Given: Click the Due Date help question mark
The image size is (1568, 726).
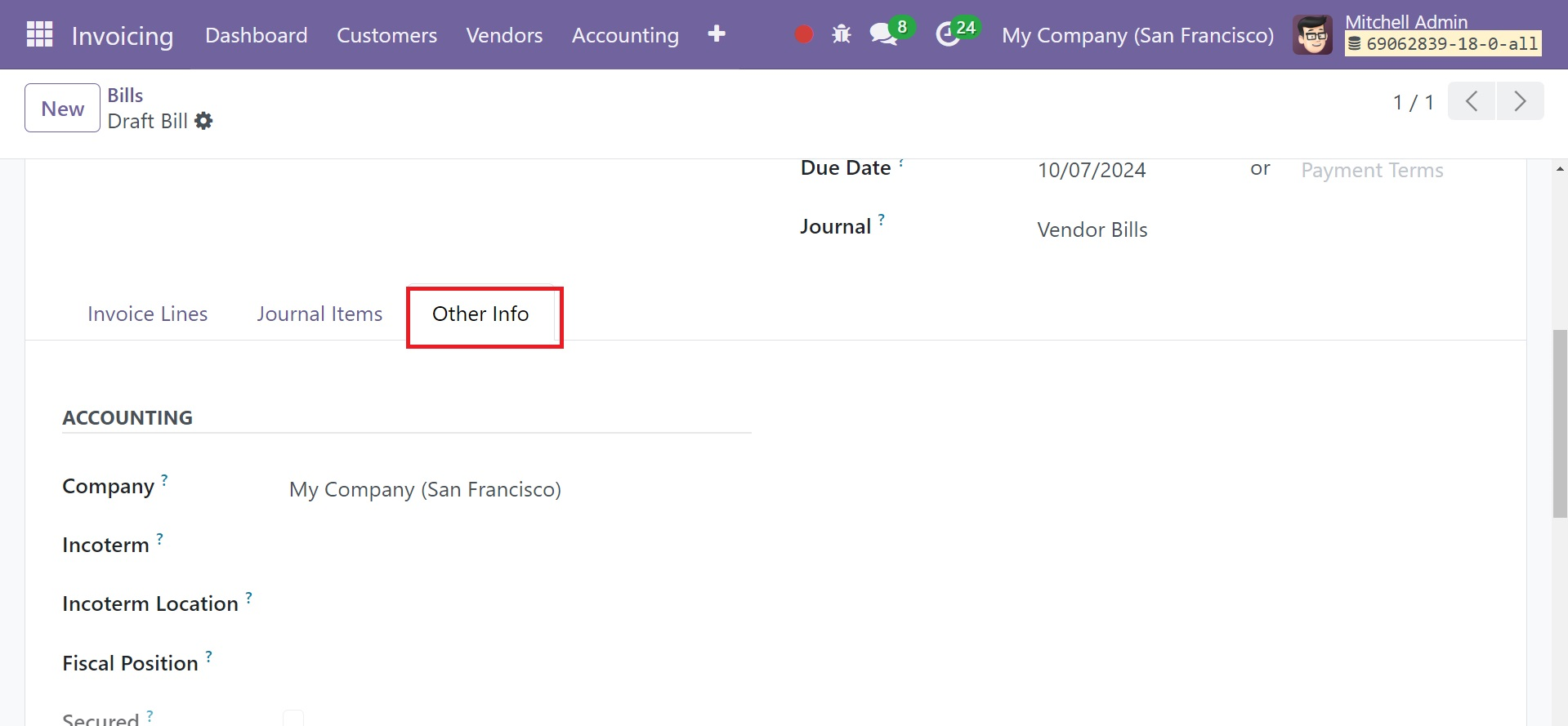Looking at the screenshot, I should [901, 163].
